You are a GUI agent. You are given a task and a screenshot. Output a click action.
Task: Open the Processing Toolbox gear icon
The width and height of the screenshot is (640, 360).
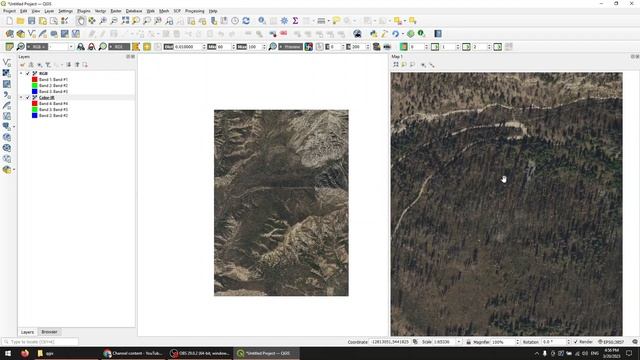click(284, 20)
